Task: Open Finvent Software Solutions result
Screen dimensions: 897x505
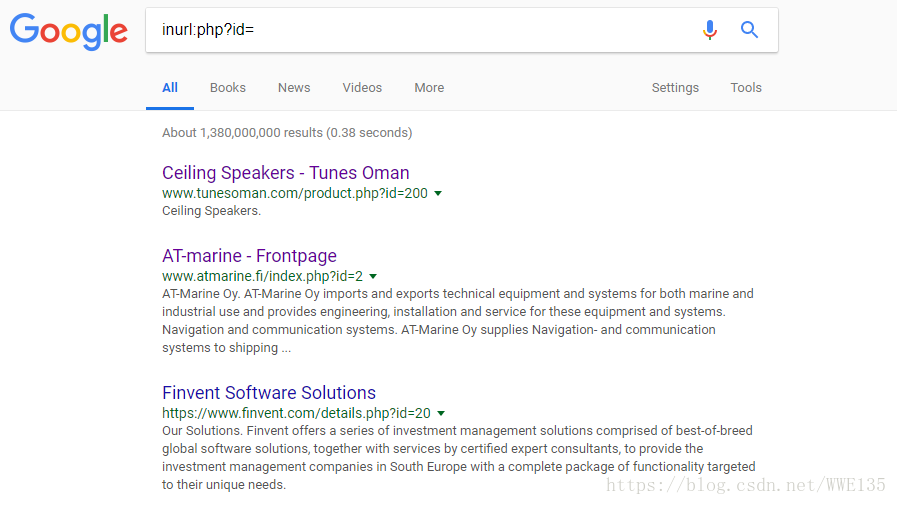Action: (x=269, y=393)
